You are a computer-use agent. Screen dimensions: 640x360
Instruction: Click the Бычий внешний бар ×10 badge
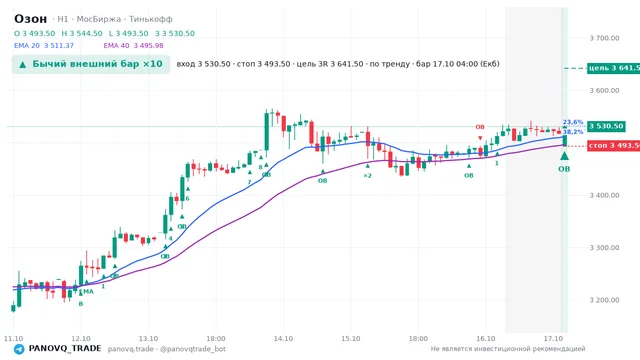click(x=91, y=64)
